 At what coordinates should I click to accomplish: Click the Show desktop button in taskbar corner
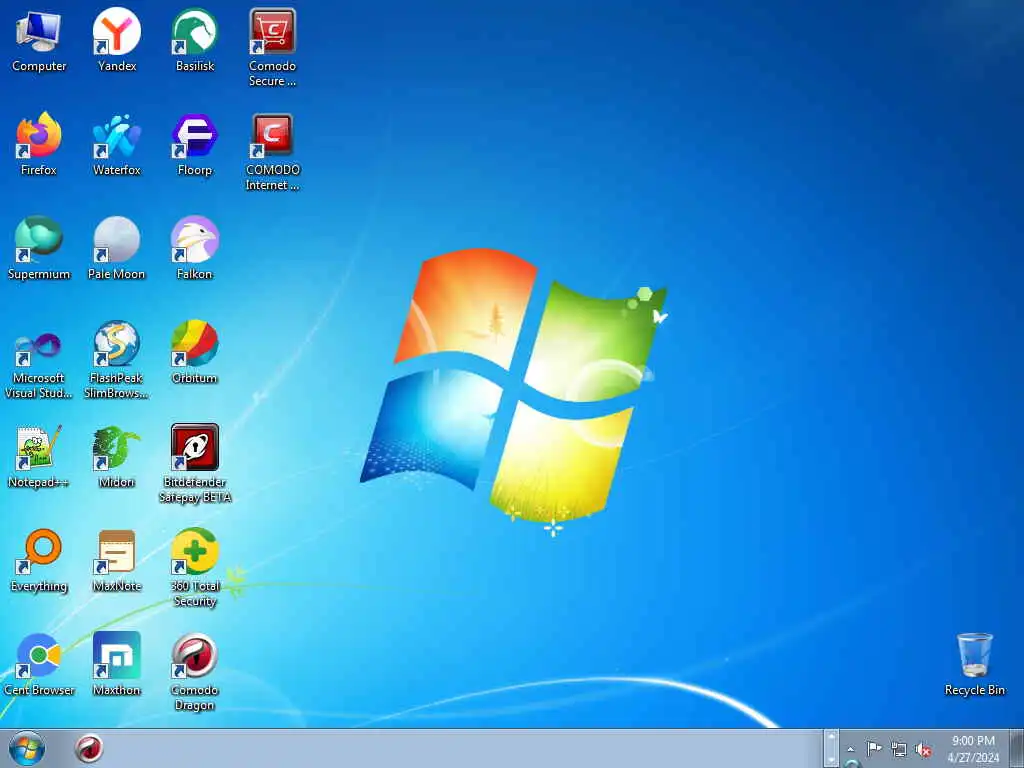coord(1016,748)
